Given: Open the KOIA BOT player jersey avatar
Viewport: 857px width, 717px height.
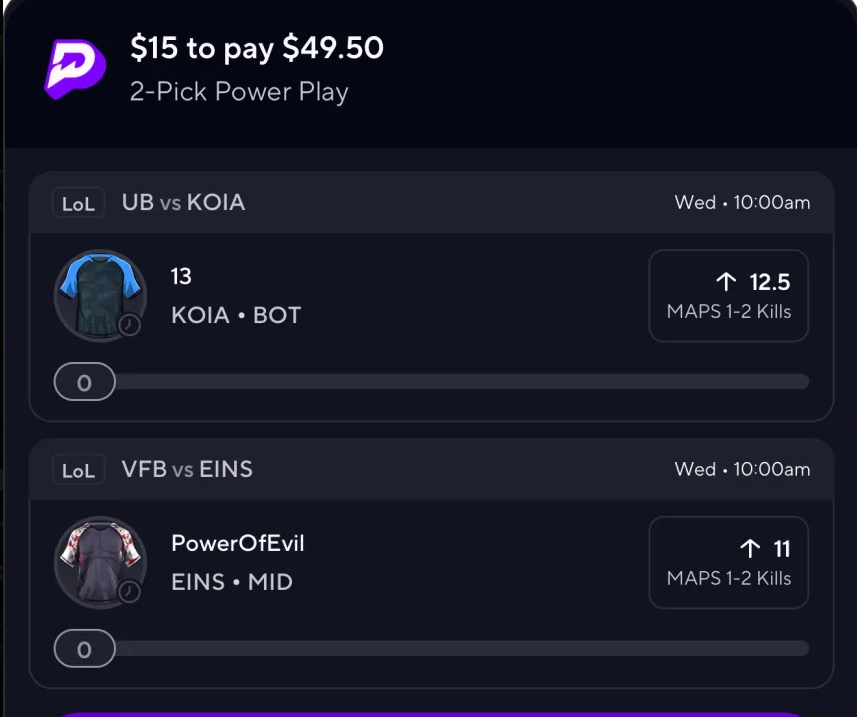Looking at the screenshot, I should [x=100, y=296].
